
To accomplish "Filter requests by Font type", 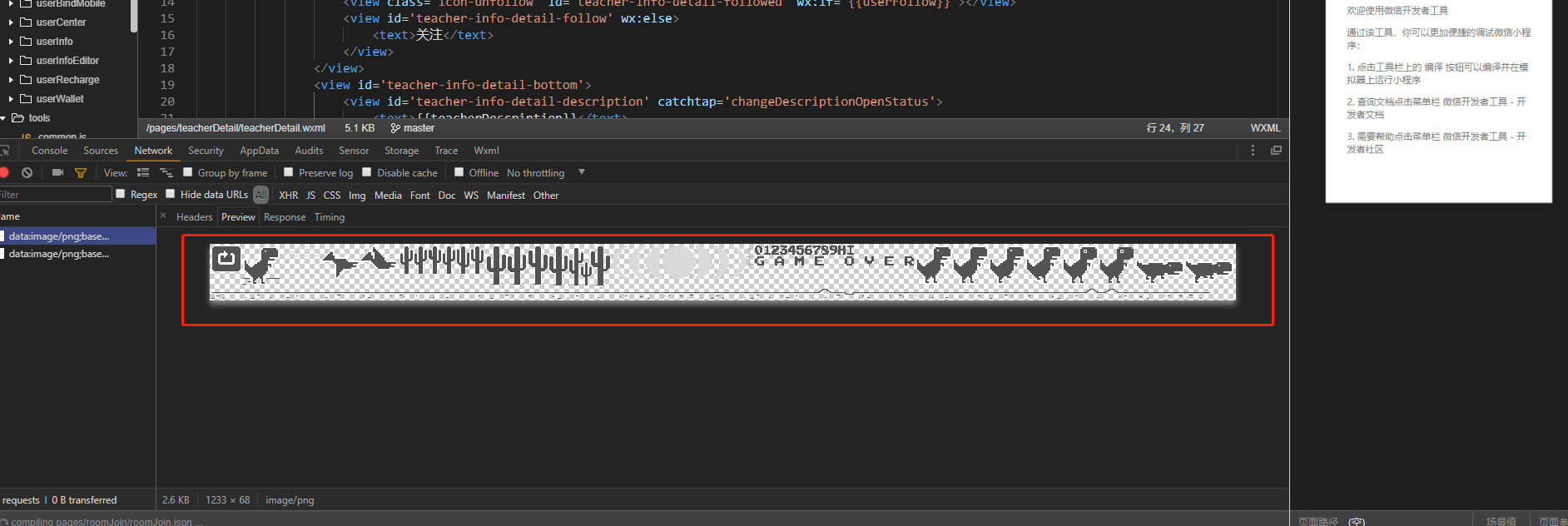I will coord(420,196).
